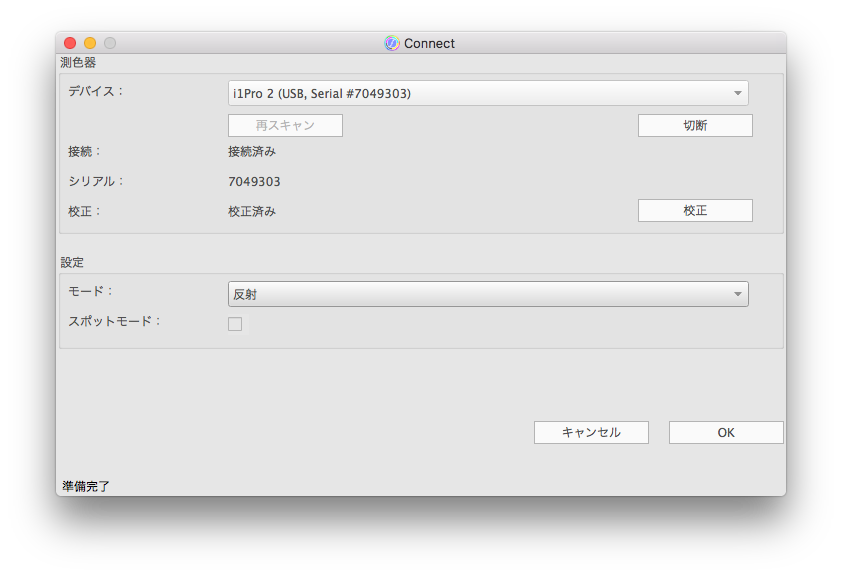Click the 再スキャン button
Image resolution: width=842 pixels, height=576 pixels.
tap(285, 126)
